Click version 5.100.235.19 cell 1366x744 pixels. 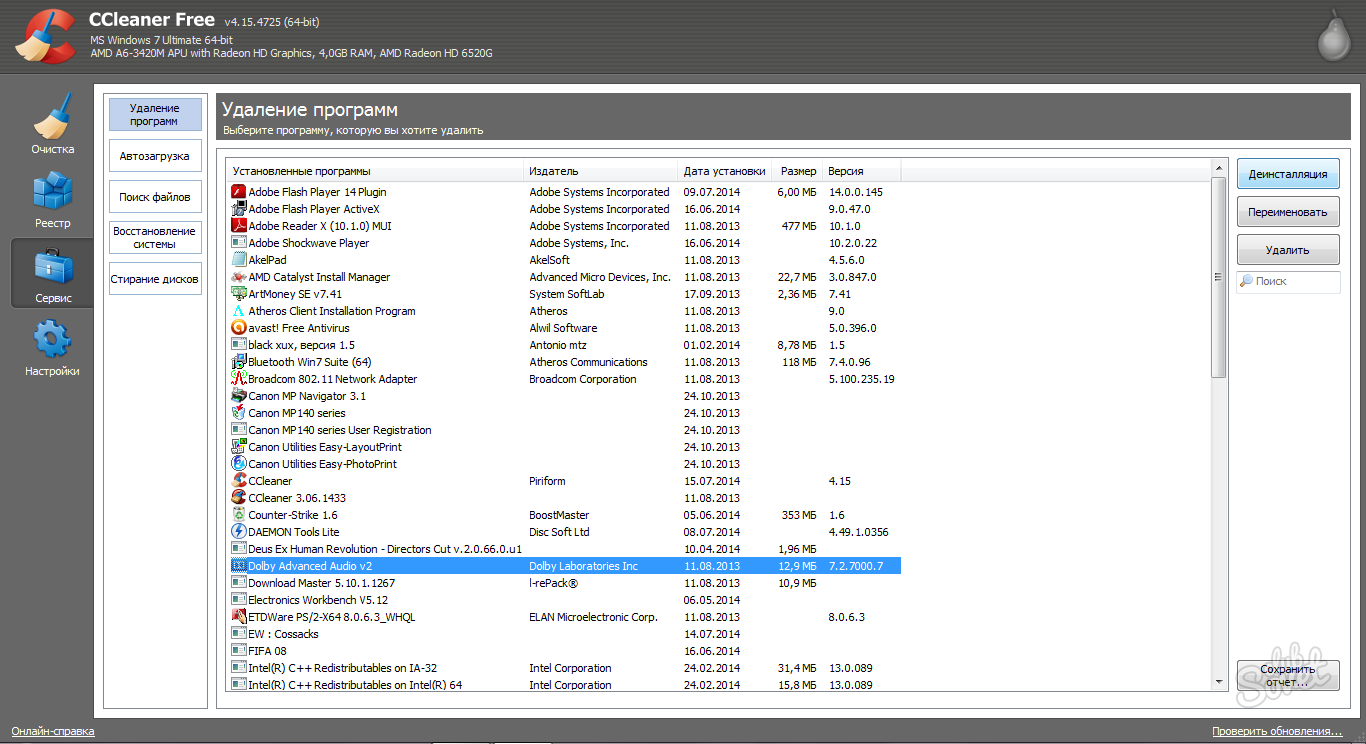861,379
